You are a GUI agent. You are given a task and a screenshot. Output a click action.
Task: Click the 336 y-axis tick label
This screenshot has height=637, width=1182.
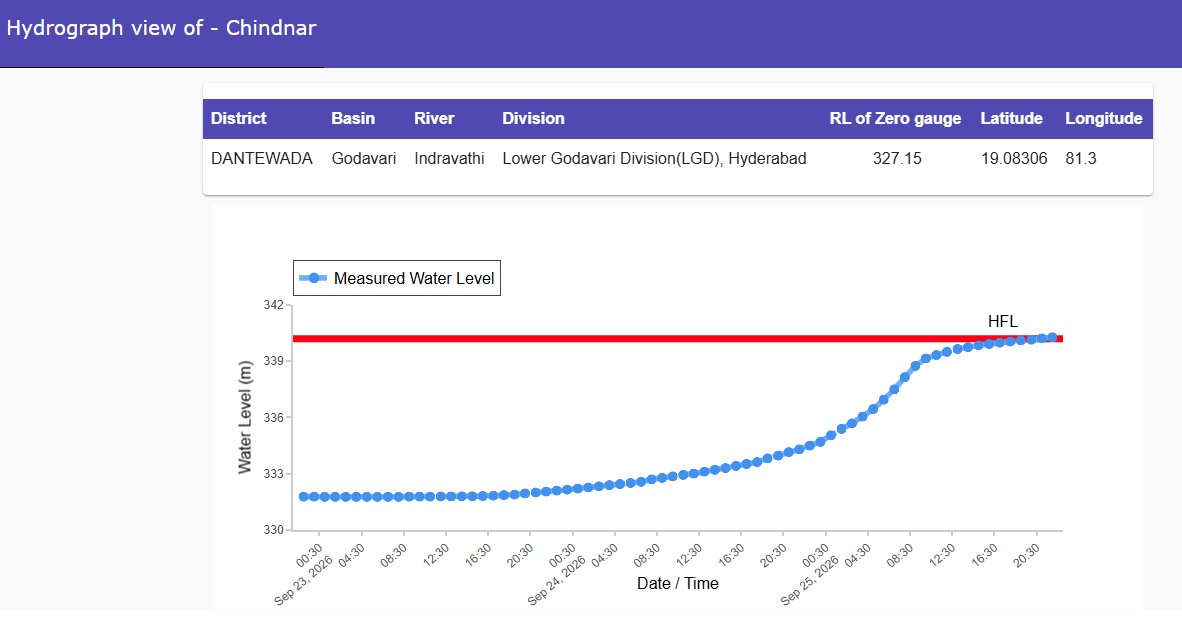point(273,418)
